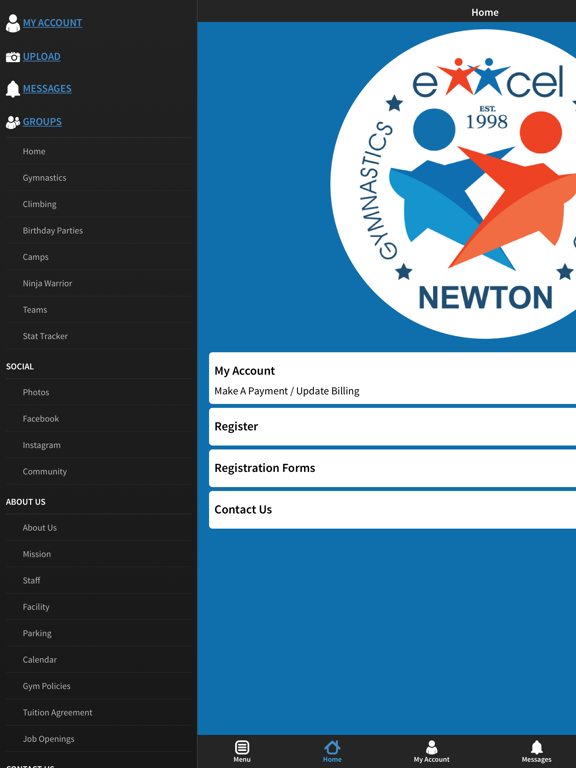576x768 pixels.
Task: Click the Groups people icon
Action: click(13, 122)
